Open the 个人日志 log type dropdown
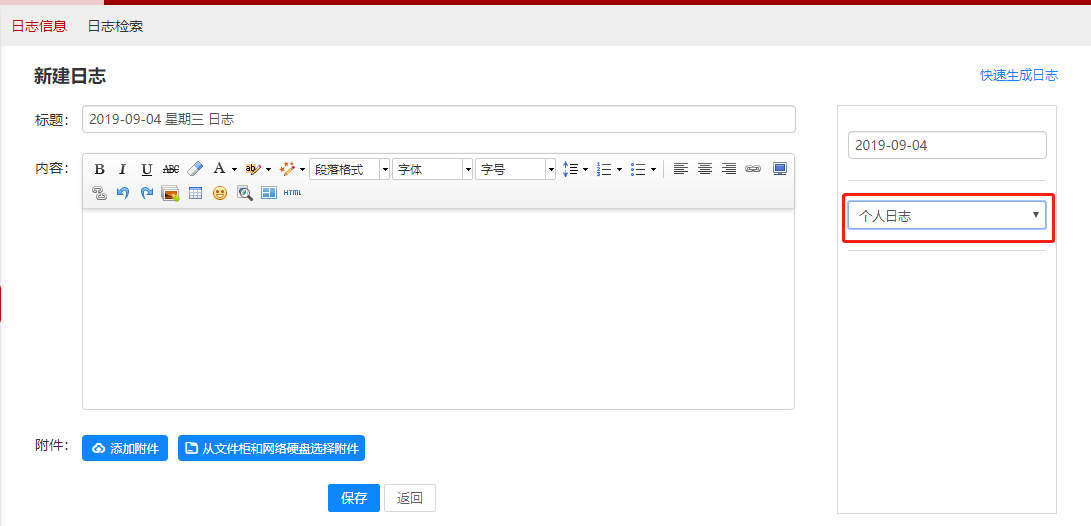This screenshot has width=1091, height=526. pyautogui.click(x=946, y=215)
